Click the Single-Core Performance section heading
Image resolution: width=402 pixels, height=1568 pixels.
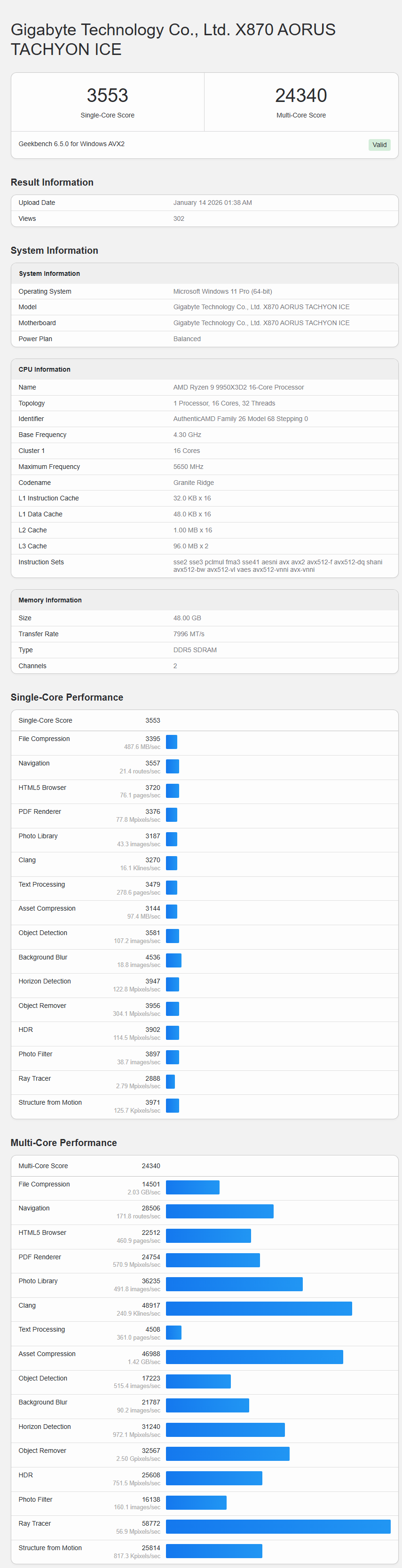click(67, 698)
